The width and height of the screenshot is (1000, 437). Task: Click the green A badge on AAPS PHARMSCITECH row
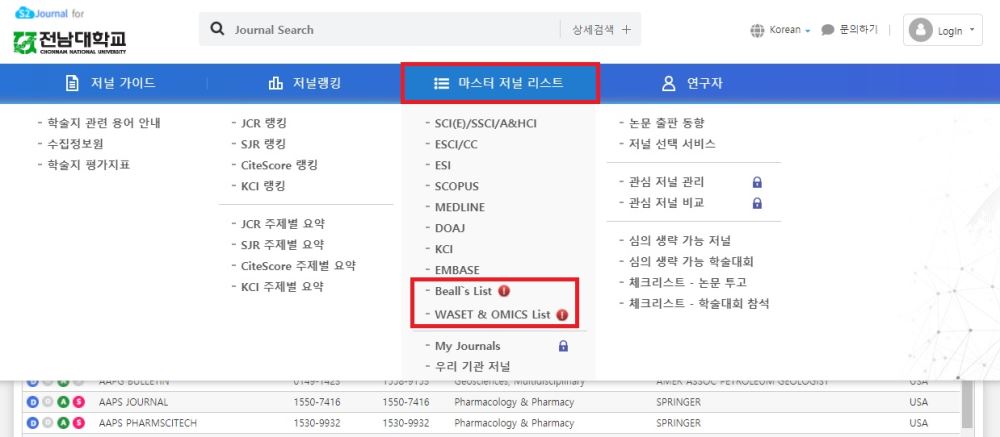63,423
